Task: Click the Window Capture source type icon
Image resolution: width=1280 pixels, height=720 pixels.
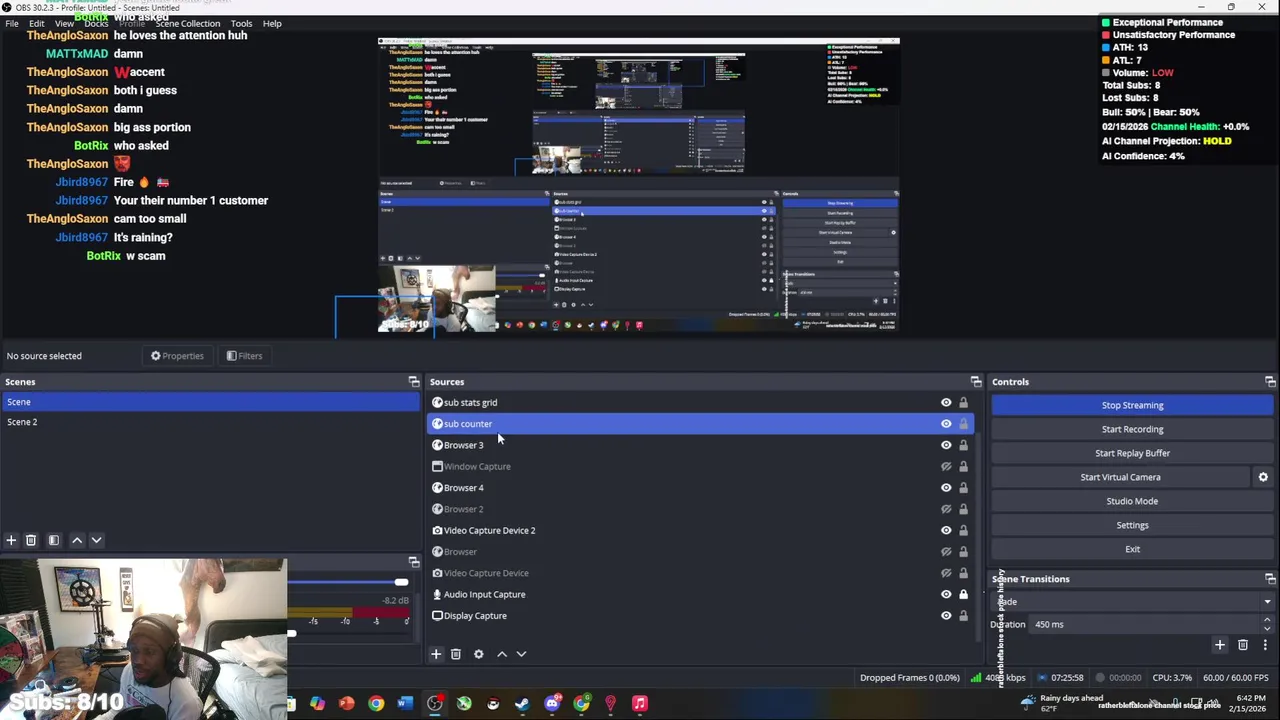Action: point(437,466)
